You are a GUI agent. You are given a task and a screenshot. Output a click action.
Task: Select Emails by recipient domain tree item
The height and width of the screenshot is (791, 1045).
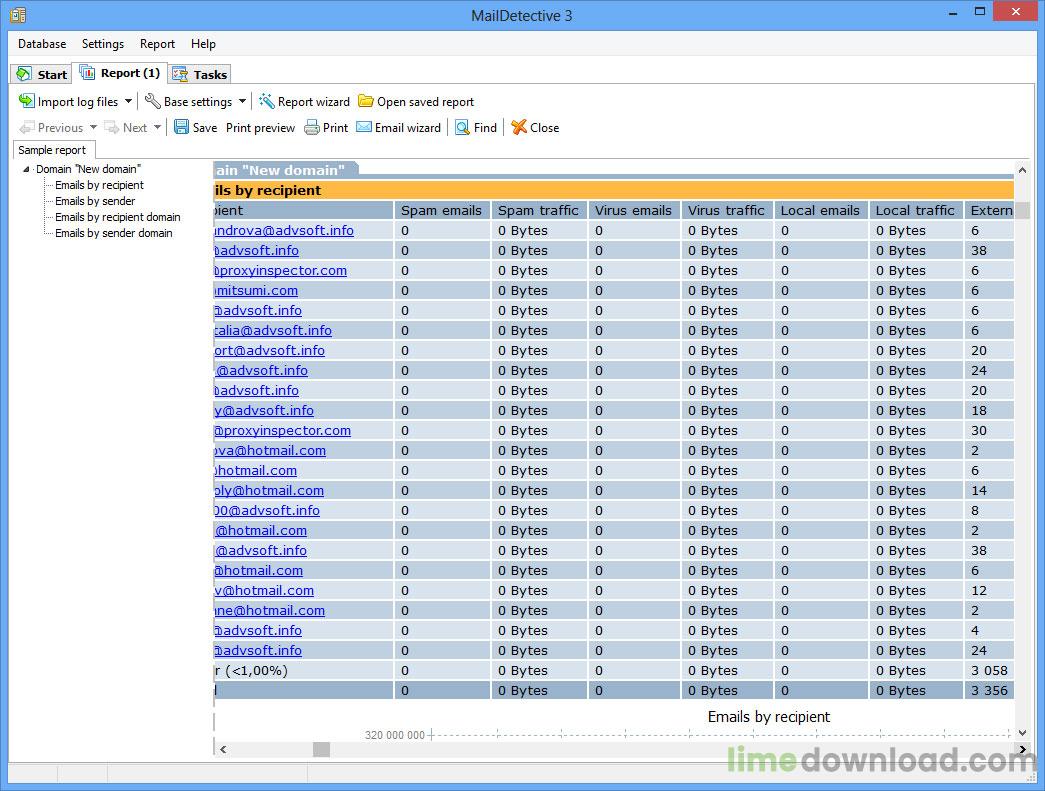(x=117, y=217)
